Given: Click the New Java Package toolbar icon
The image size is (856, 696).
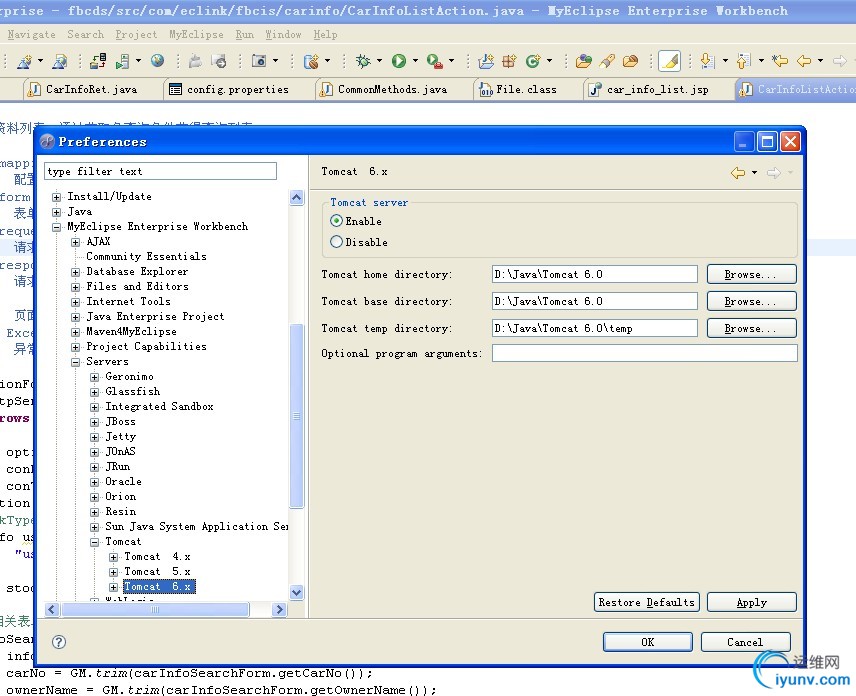Looking at the screenshot, I should click(509, 61).
